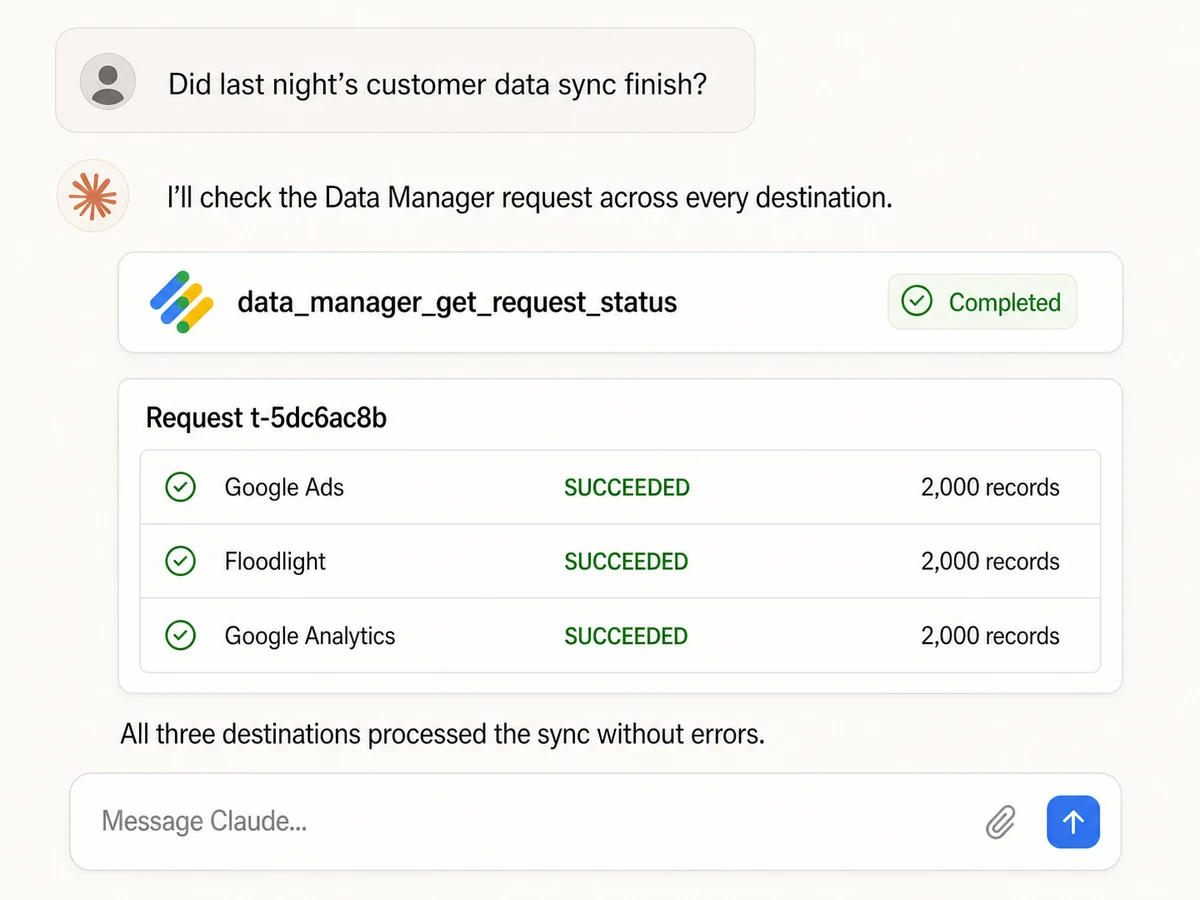1200x900 pixels.
Task: Select the "All three destinations processed" summary text
Action: pyautogui.click(x=442, y=735)
